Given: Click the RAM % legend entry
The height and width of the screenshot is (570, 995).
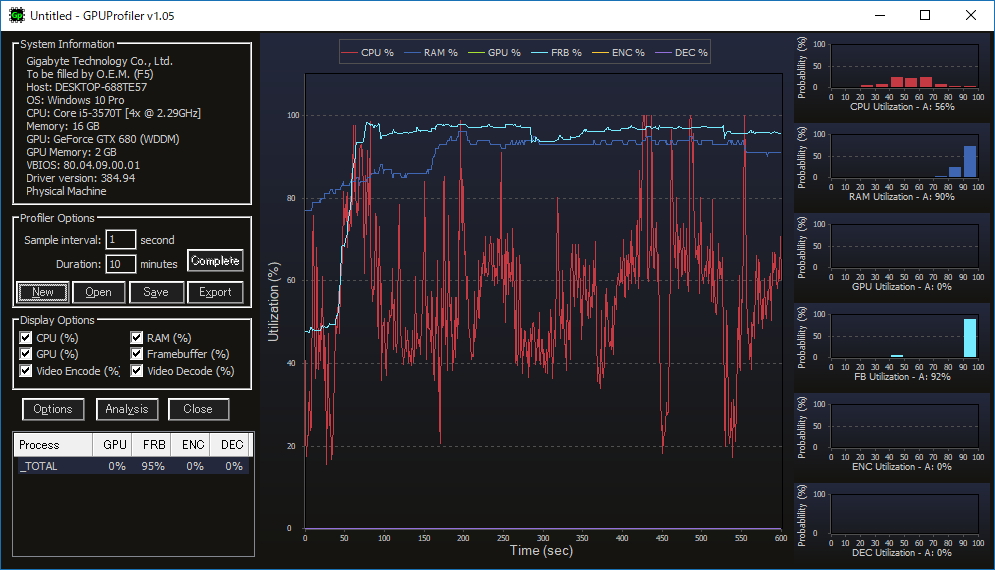Looking at the screenshot, I should tap(432, 53).
